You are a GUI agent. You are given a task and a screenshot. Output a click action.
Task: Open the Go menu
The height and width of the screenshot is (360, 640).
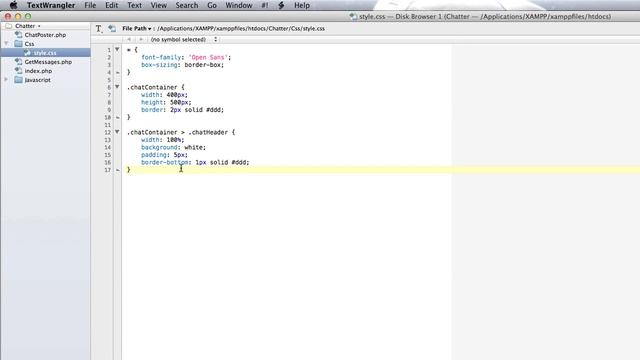pos(212,5)
